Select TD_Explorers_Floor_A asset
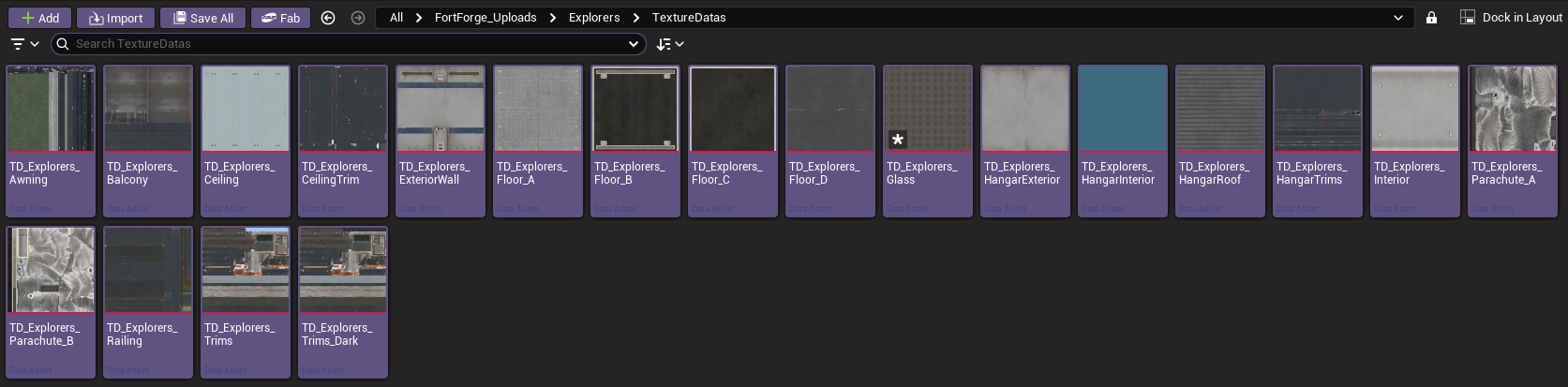Screen dimensions: 1568x387 [x=538, y=141]
